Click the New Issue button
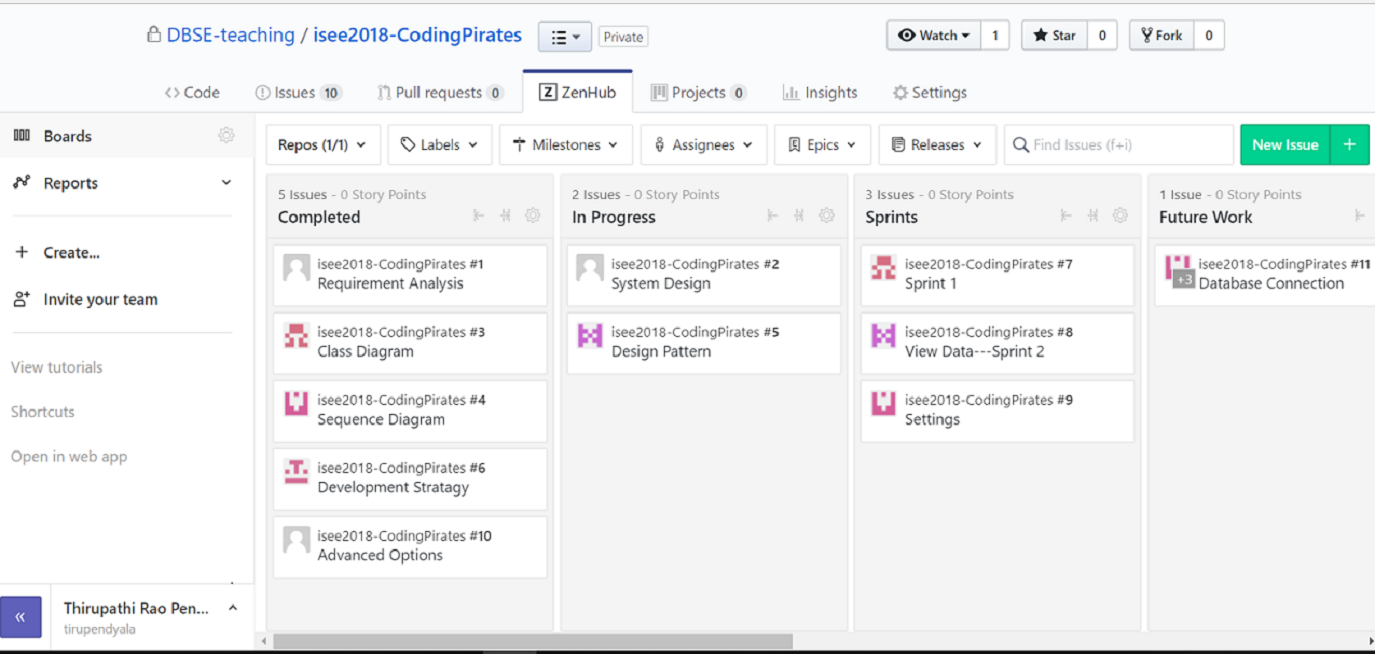The image size is (1375, 654). pyautogui.click(x=1285, y=145)
